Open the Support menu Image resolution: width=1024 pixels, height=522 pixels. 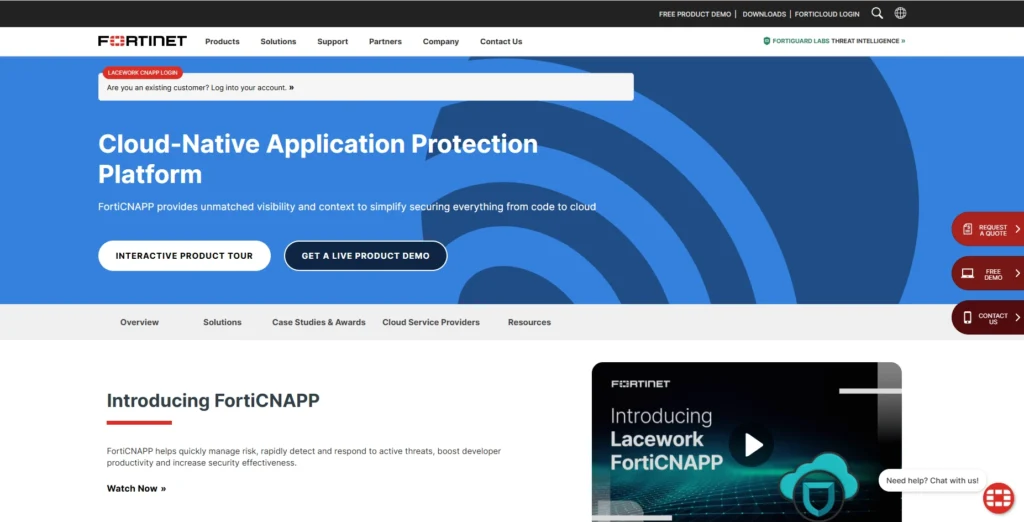tap(332, 41)
